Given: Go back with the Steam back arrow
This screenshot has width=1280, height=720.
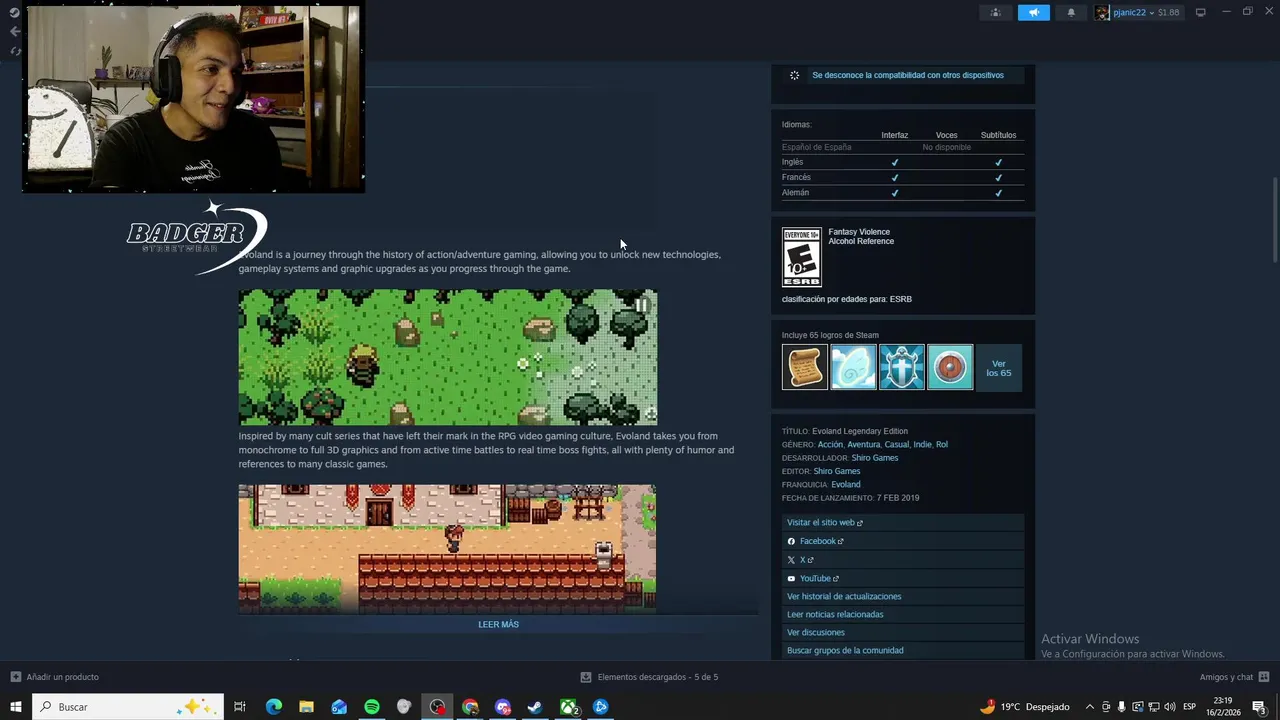Looking at the screenshot, I should click(14, 31).
